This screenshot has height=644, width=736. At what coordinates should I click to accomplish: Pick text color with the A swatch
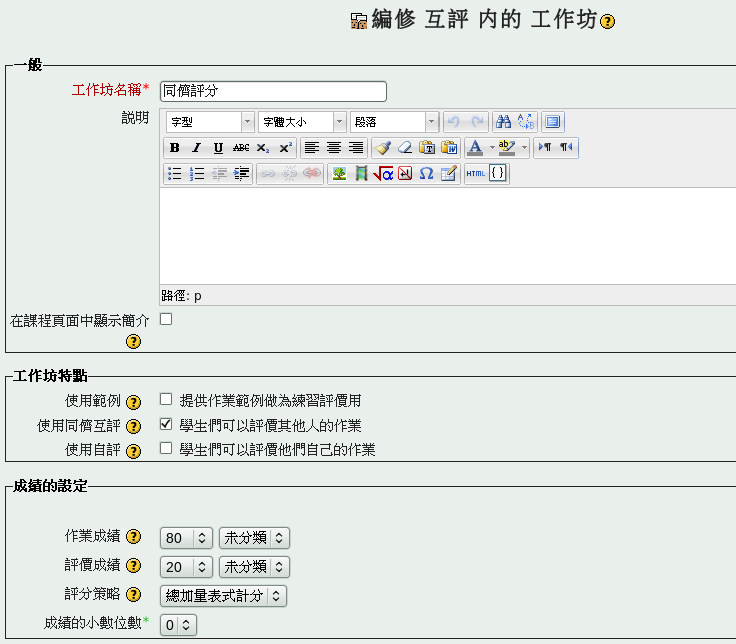click(x=475, y=148)
